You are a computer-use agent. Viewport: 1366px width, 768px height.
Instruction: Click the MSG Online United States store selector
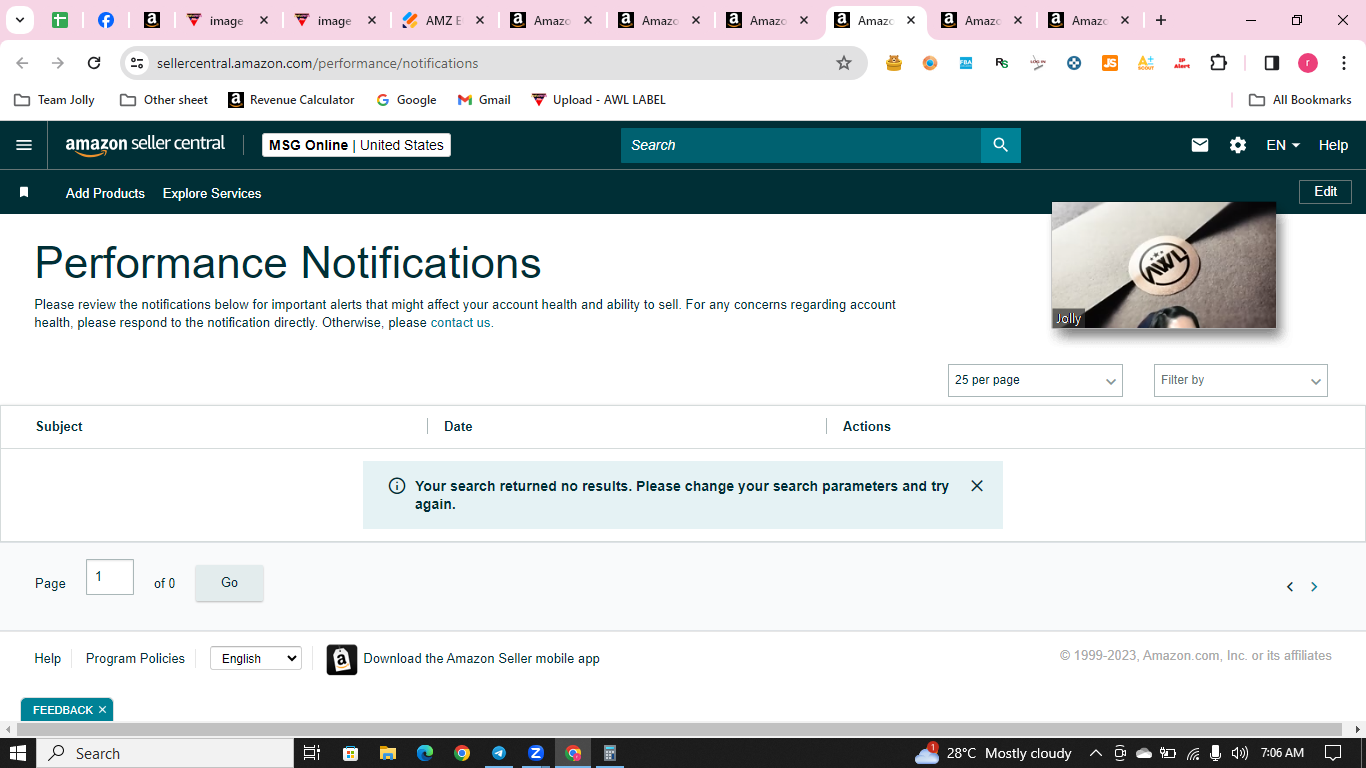pyautogui.click(x=356, y=145)
